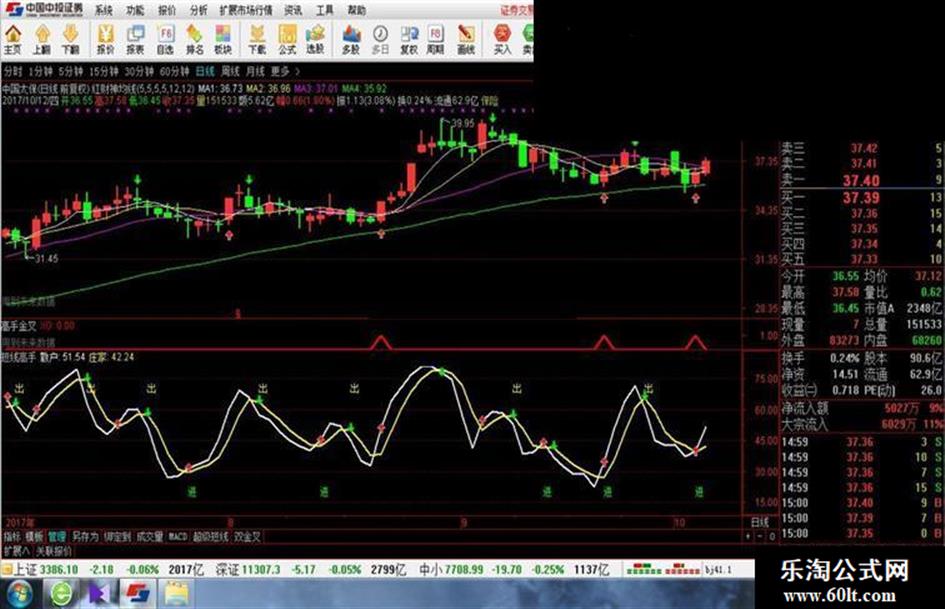Open the 选股 stock picker icon
This screenshot has height=609, width=945.
(315, 40)
